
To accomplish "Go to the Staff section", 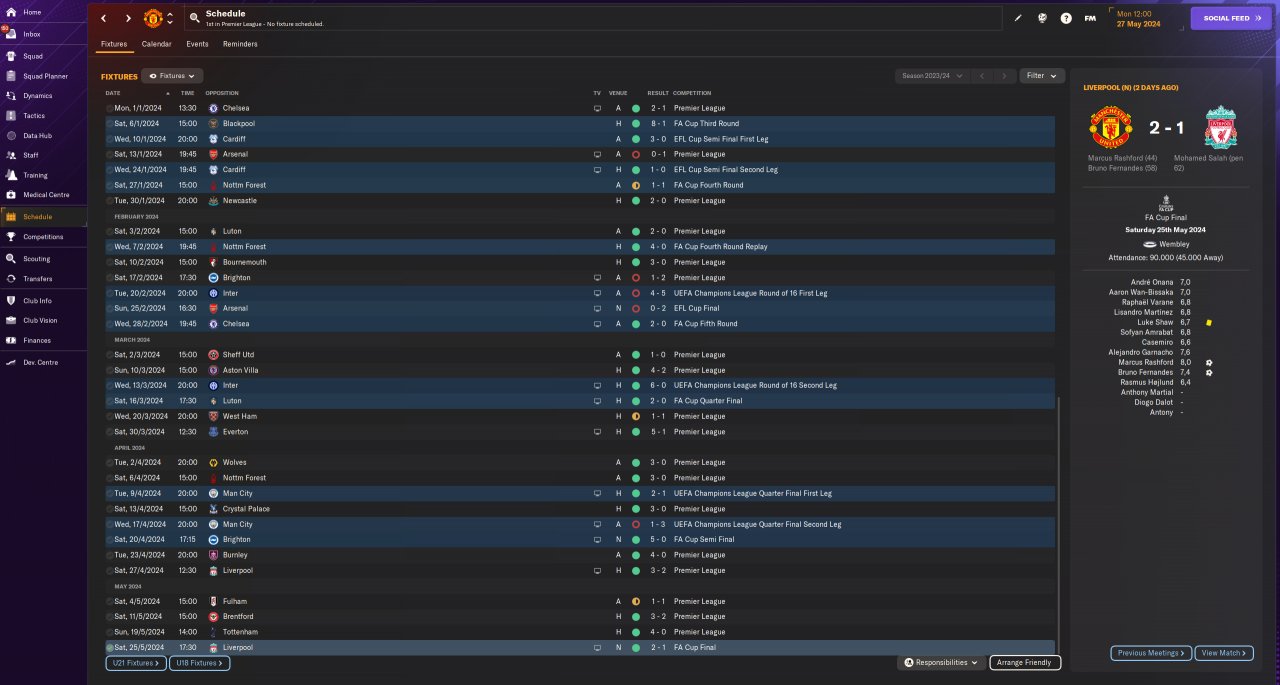I will pos(31,155).
